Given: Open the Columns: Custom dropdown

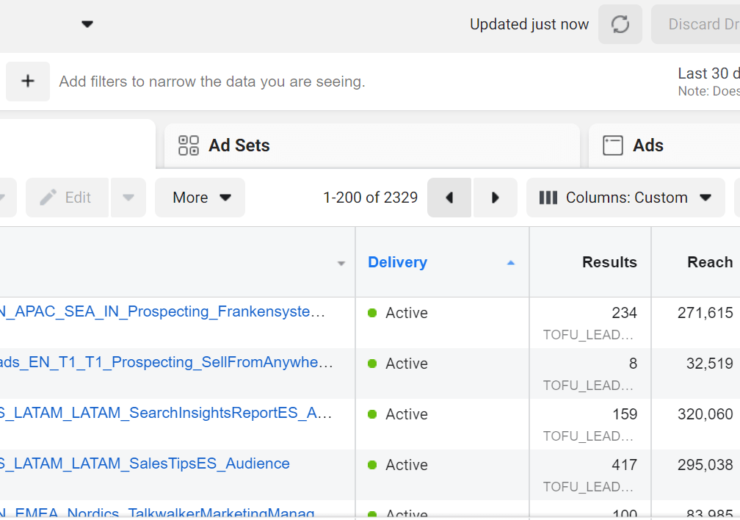Looking at the screenshot, I should 626,198.
